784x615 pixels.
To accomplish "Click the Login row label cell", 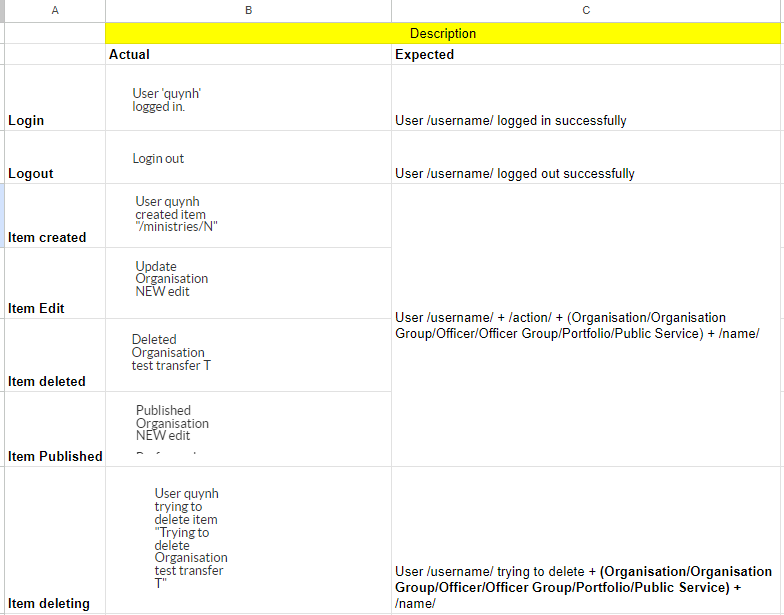I will point(55,99).
